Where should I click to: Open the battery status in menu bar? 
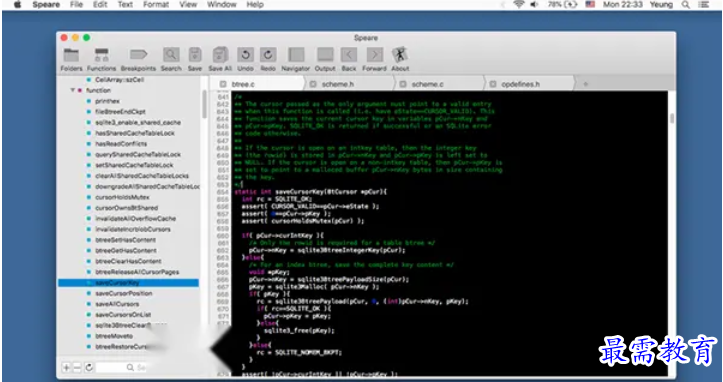562,5
